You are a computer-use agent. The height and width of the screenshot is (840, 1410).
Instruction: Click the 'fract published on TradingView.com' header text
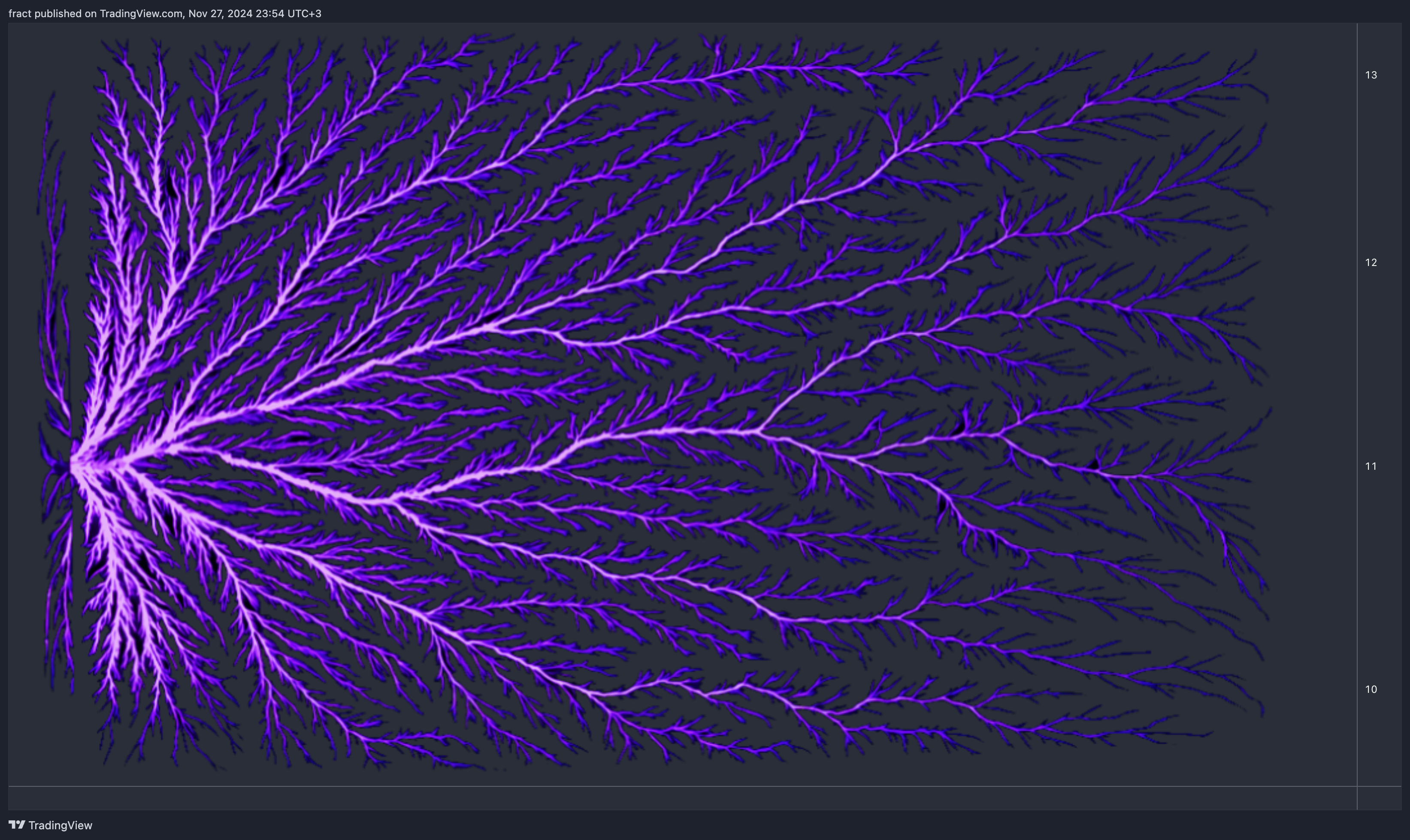click(x=165, y=14)
